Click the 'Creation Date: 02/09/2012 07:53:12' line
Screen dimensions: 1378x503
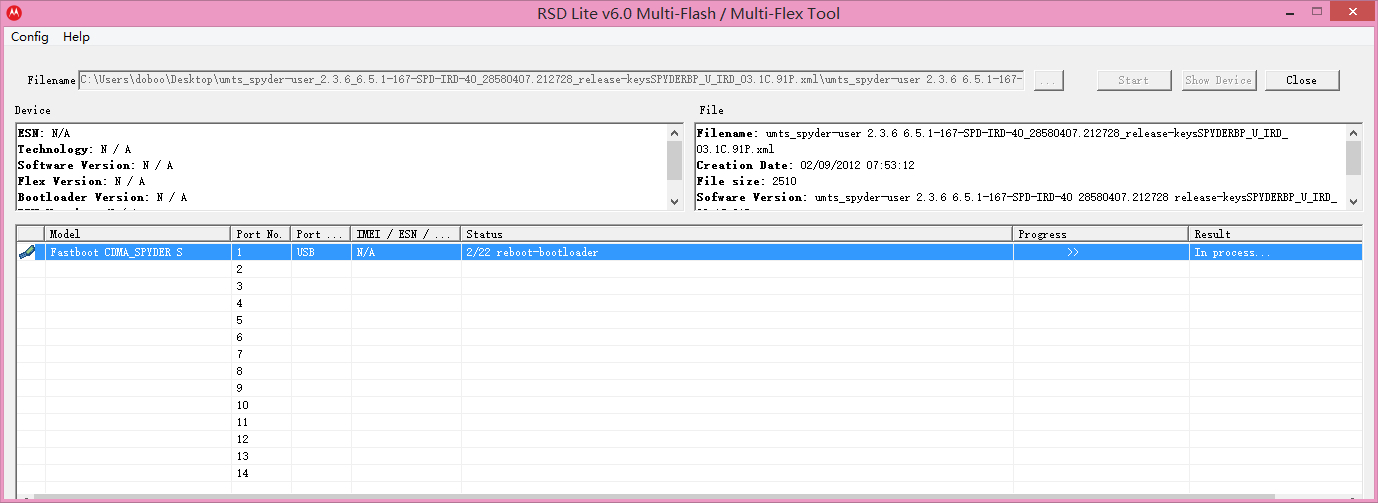tap(805, 165)
